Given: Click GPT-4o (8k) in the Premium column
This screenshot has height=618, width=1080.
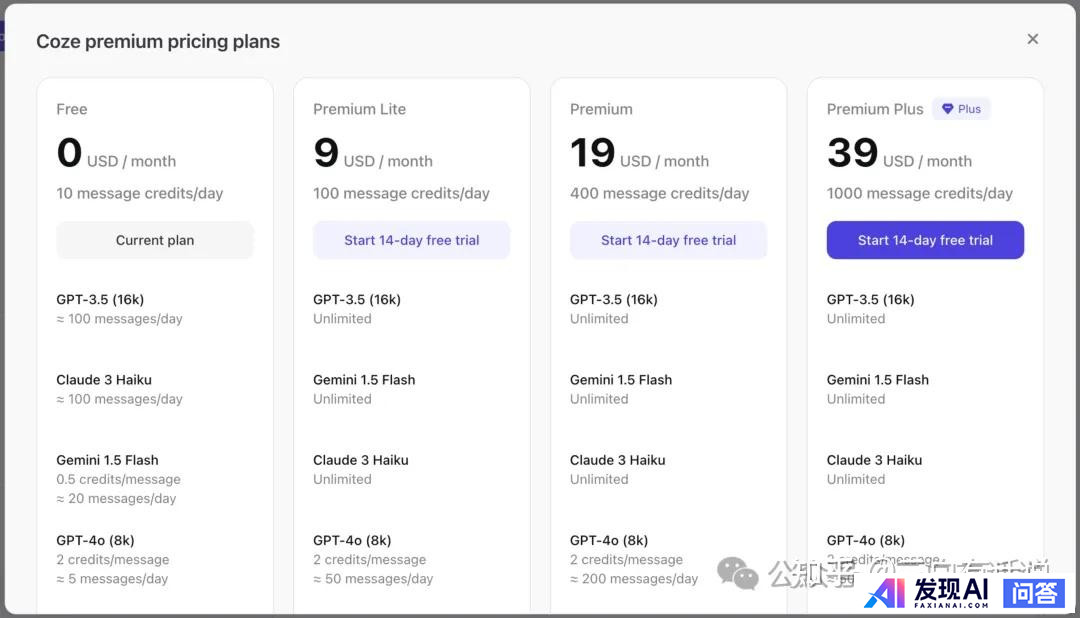Looking at the screenshot, I should coord(609,540).
